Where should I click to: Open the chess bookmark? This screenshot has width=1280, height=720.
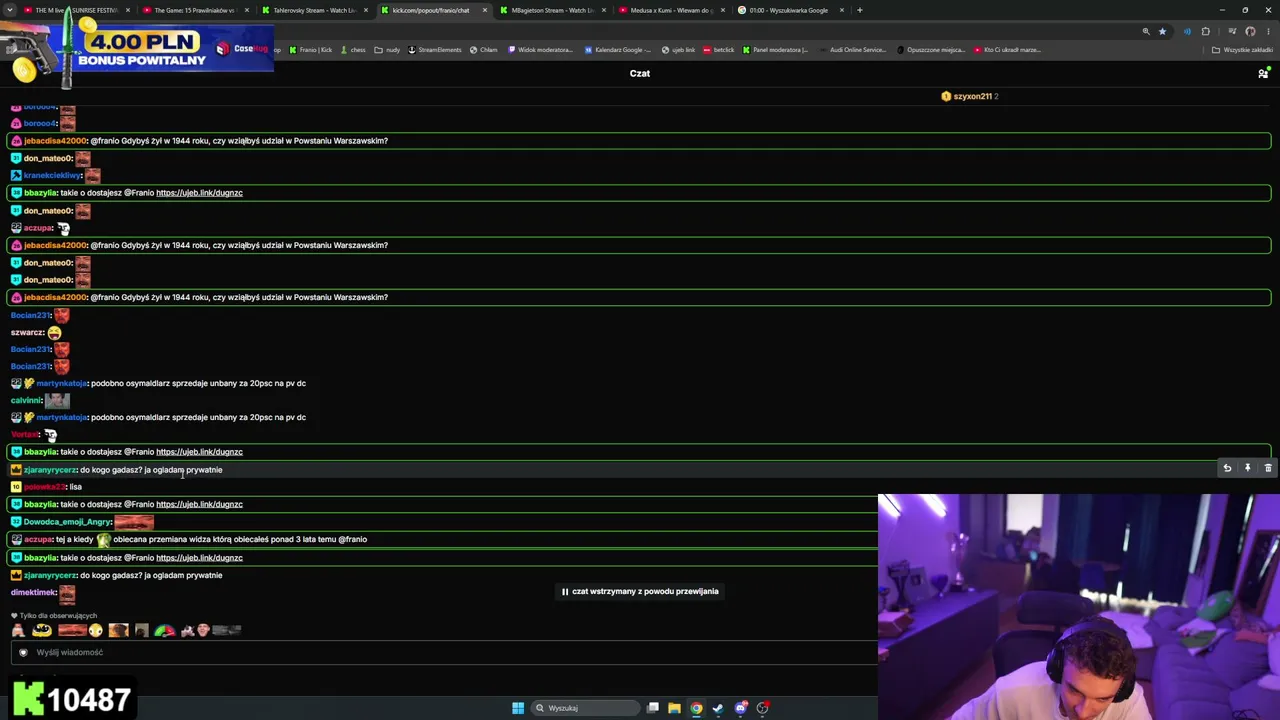(x=353, y=50)
